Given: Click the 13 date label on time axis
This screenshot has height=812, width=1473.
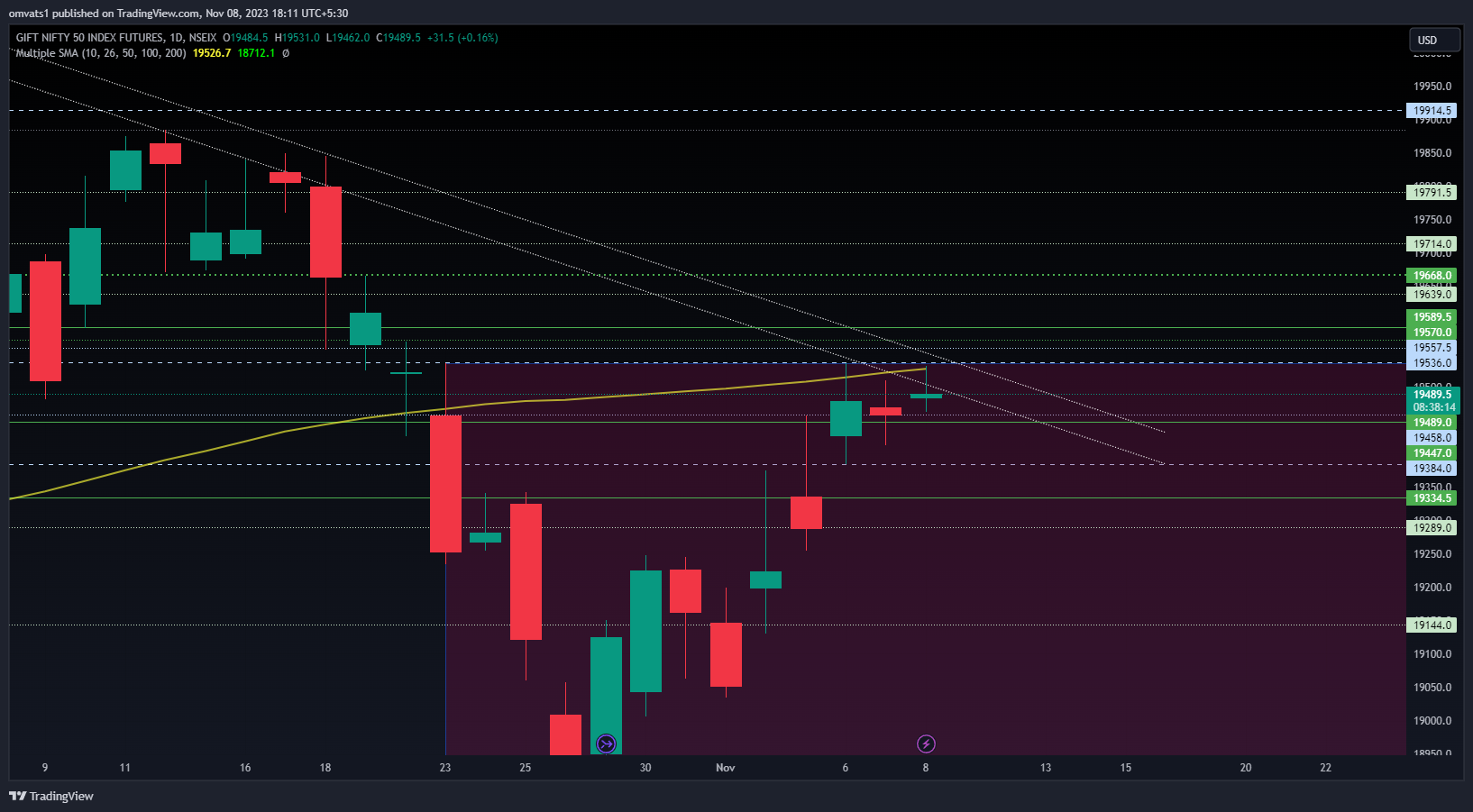Looking at the screenshot, I should click(x=1046, y=768).
